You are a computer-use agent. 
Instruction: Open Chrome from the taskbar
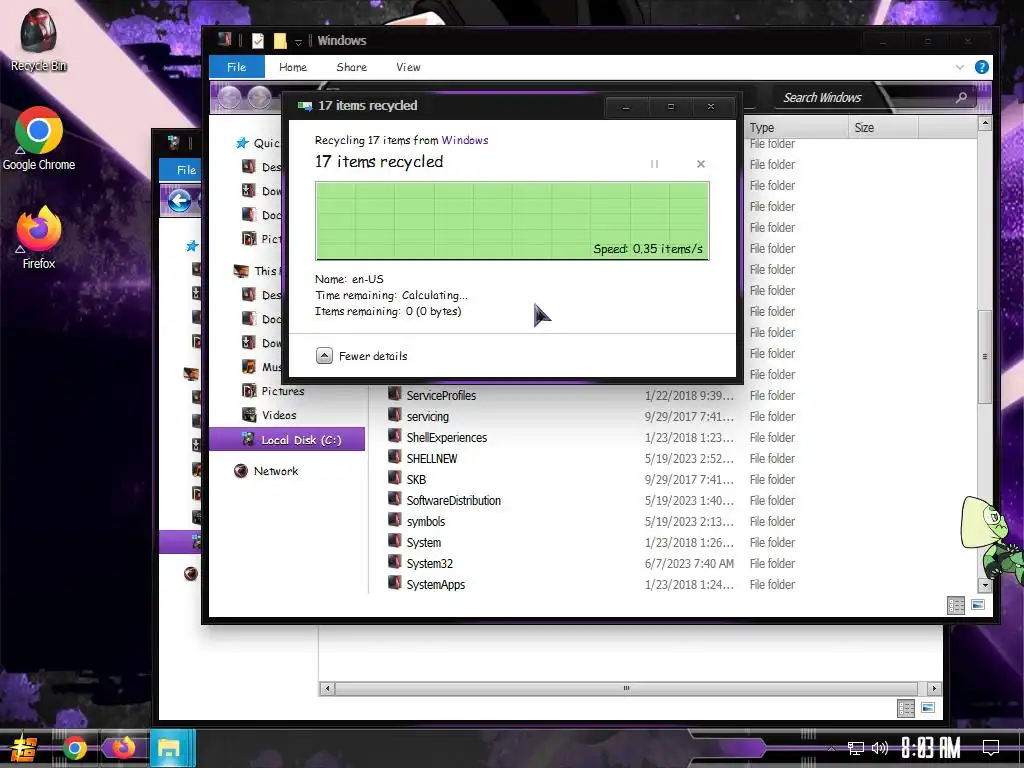74,748
